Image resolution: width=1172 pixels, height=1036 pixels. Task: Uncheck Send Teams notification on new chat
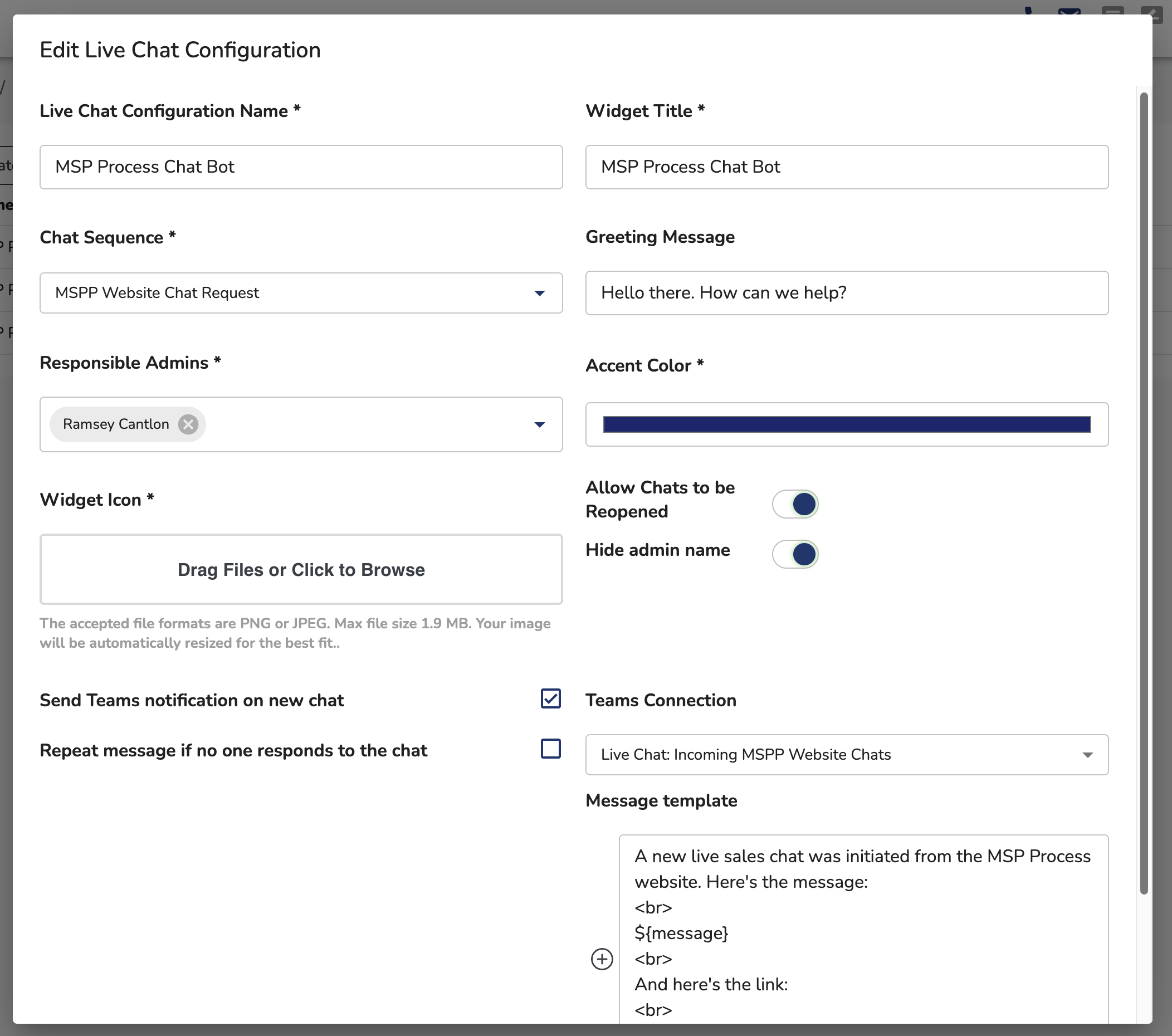550,698
